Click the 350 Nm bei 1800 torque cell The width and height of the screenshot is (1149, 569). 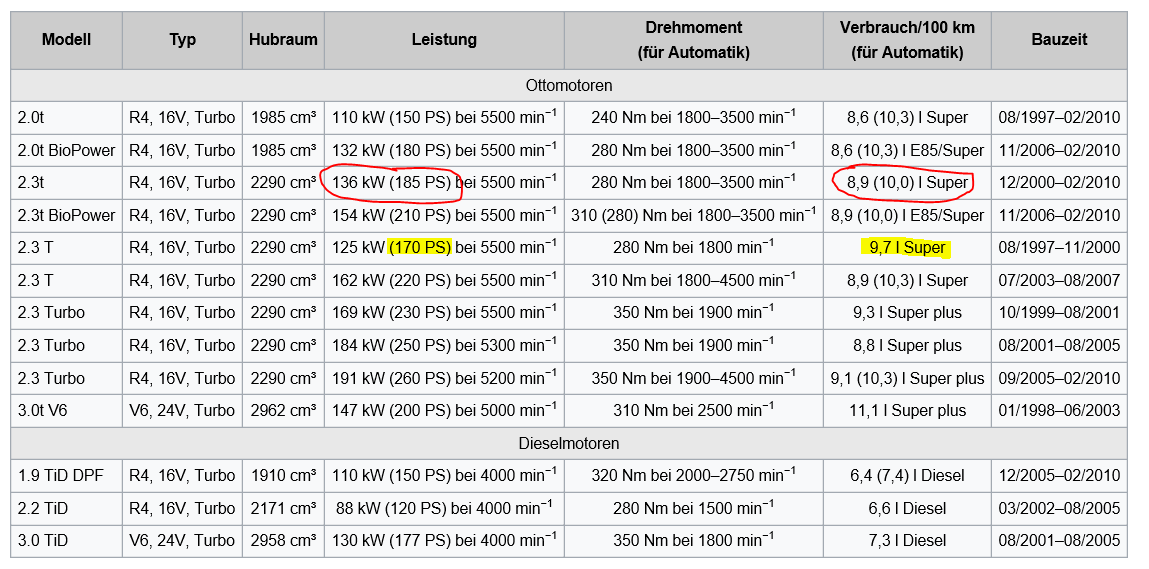point(694,541)
